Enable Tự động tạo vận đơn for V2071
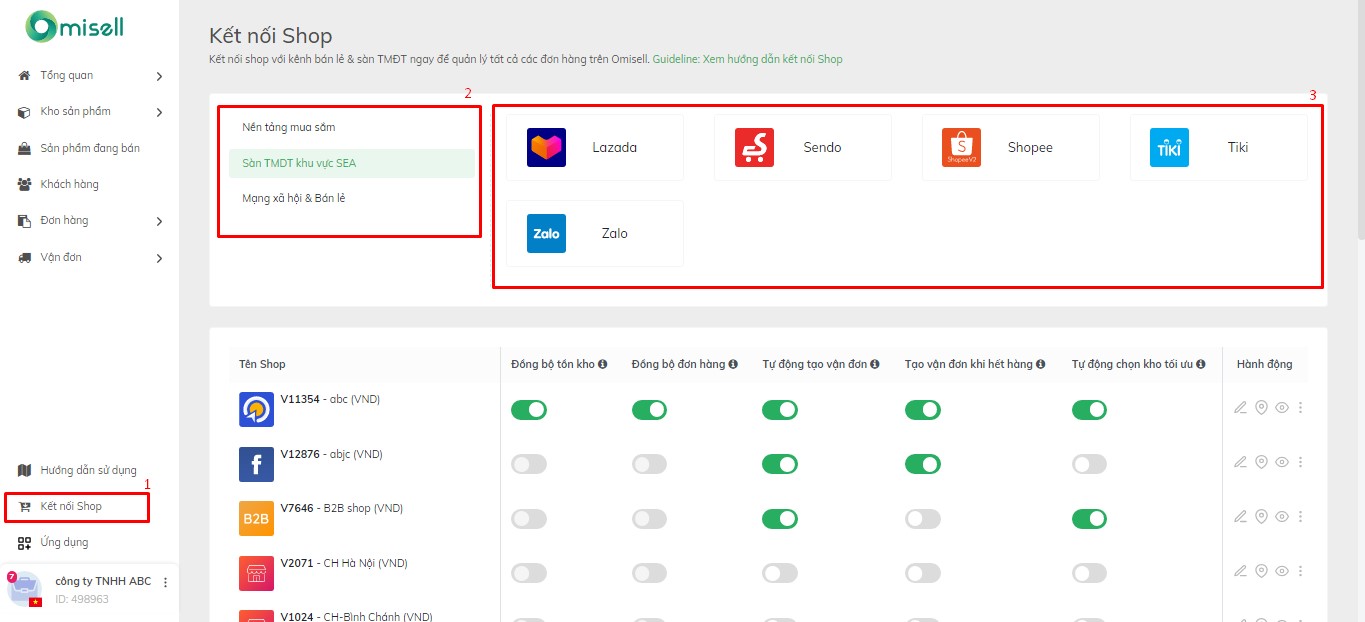 coord(780,573)
